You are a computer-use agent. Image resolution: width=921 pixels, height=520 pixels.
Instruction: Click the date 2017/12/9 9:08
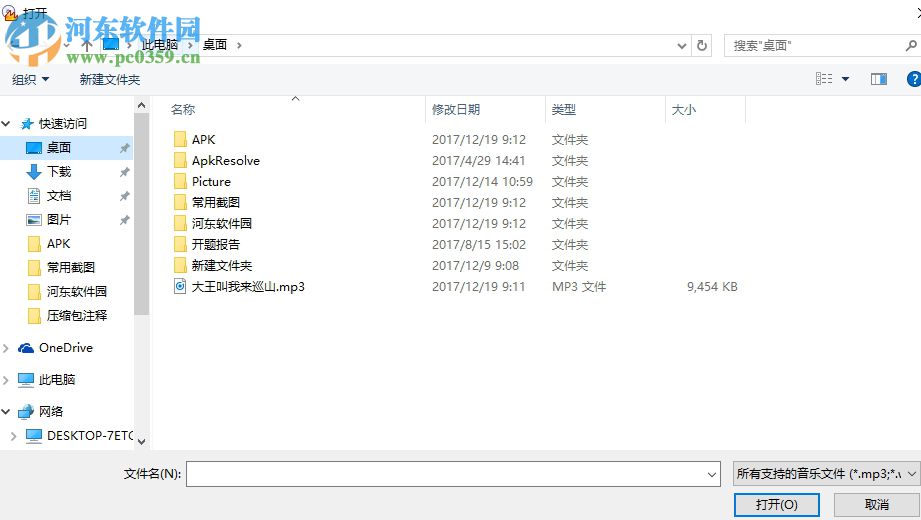[475, 266]
